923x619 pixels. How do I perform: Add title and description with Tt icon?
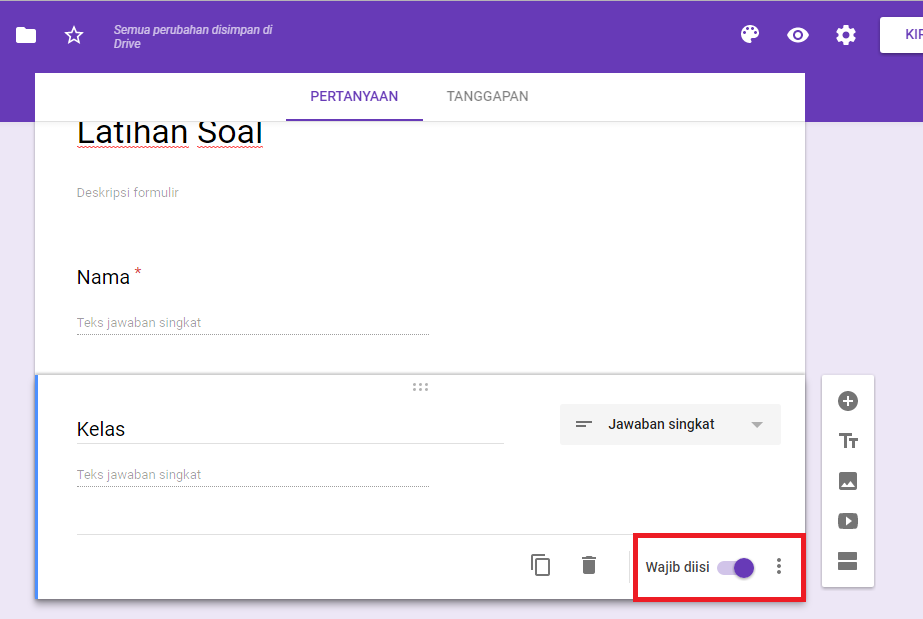(x=848, y=441)
